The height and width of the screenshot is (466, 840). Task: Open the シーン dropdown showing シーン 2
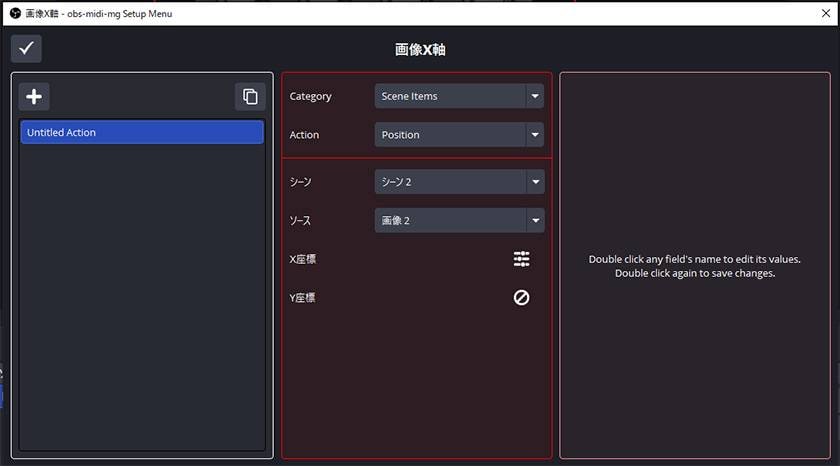click(x=459, y=182)
